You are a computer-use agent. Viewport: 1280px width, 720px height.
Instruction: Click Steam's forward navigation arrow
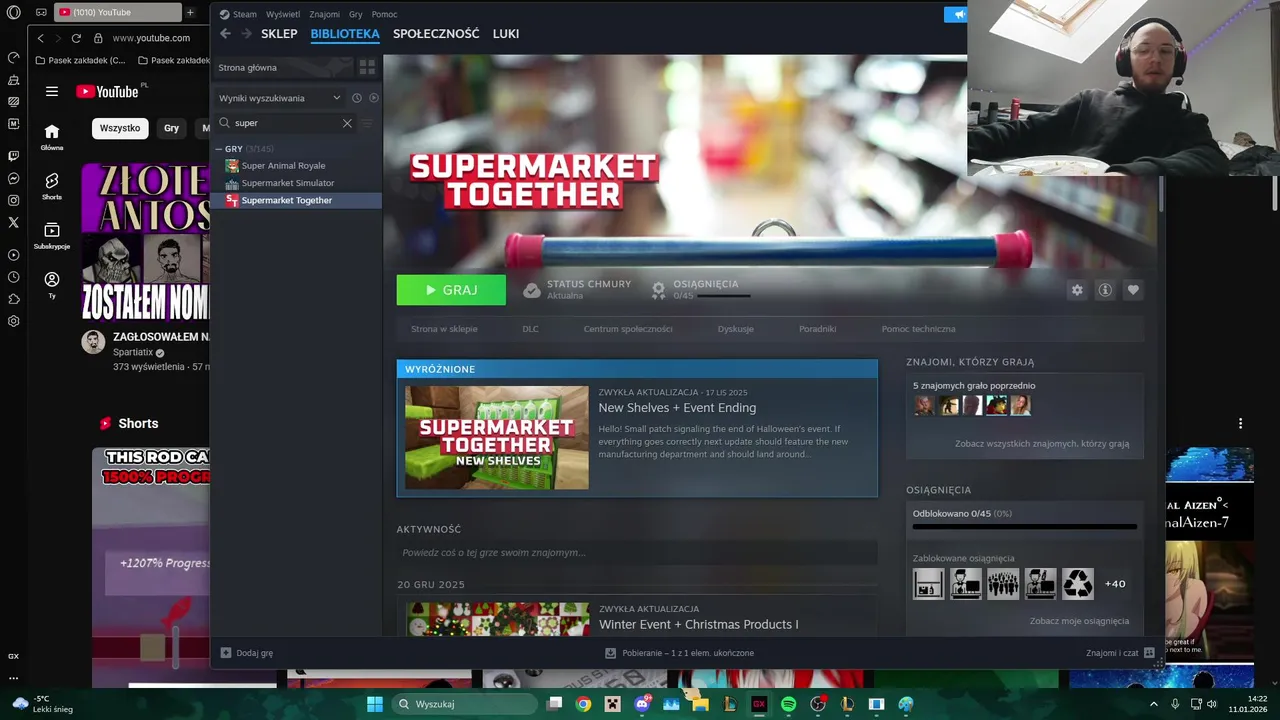pyautogui.click(x=246, y=33)
